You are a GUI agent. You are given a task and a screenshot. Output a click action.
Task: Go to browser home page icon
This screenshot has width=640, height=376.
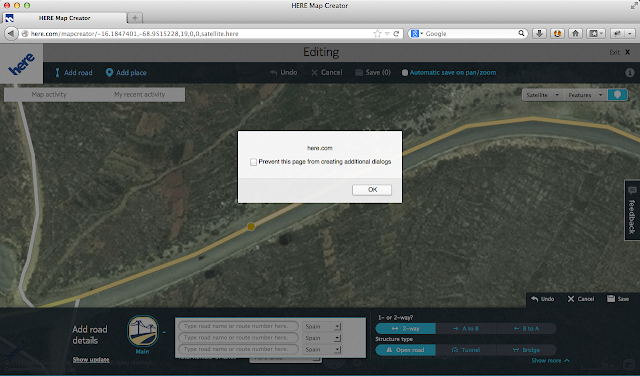[x=576, y=33]
